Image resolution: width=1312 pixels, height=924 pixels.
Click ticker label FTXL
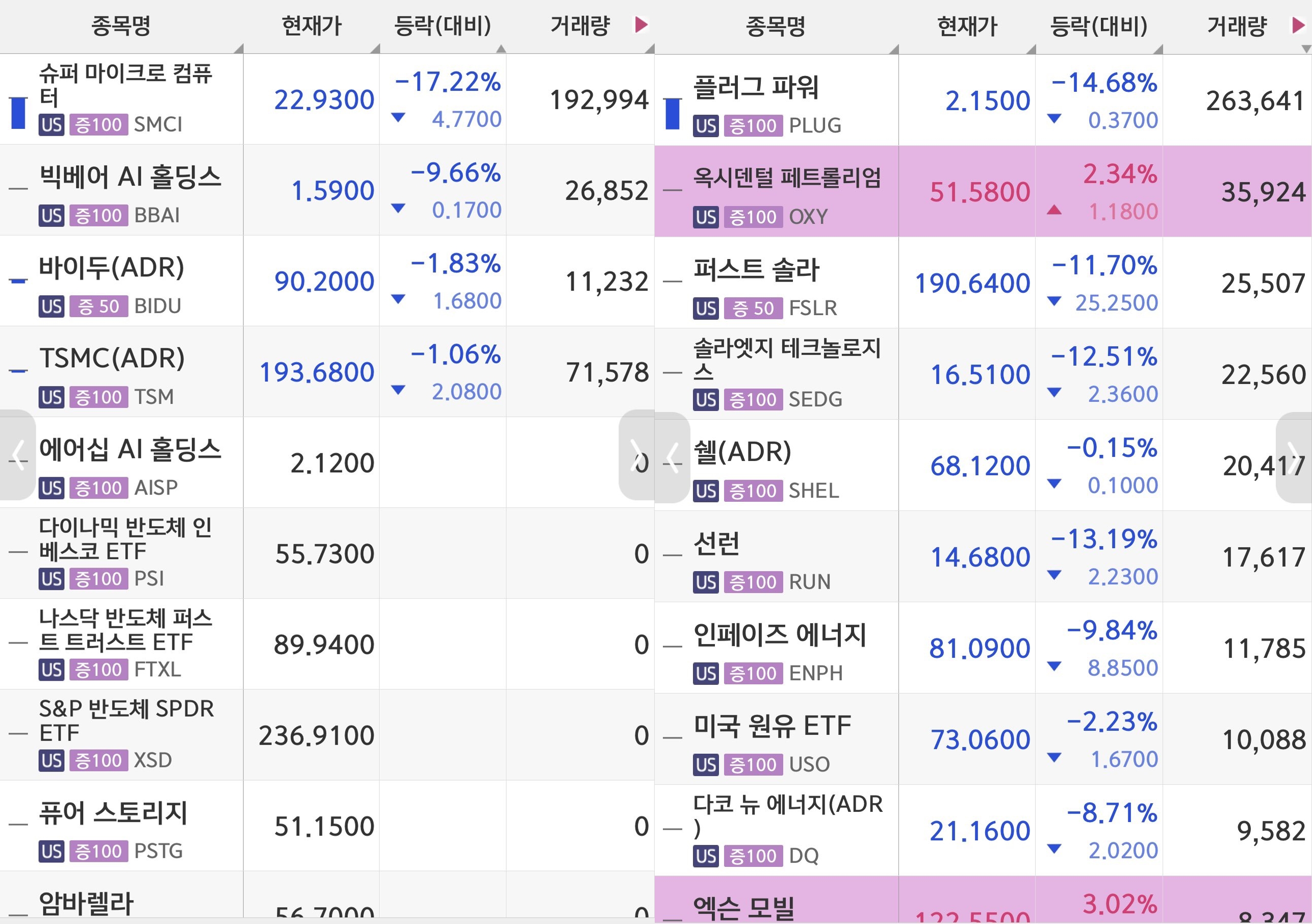tap(157, 669)
